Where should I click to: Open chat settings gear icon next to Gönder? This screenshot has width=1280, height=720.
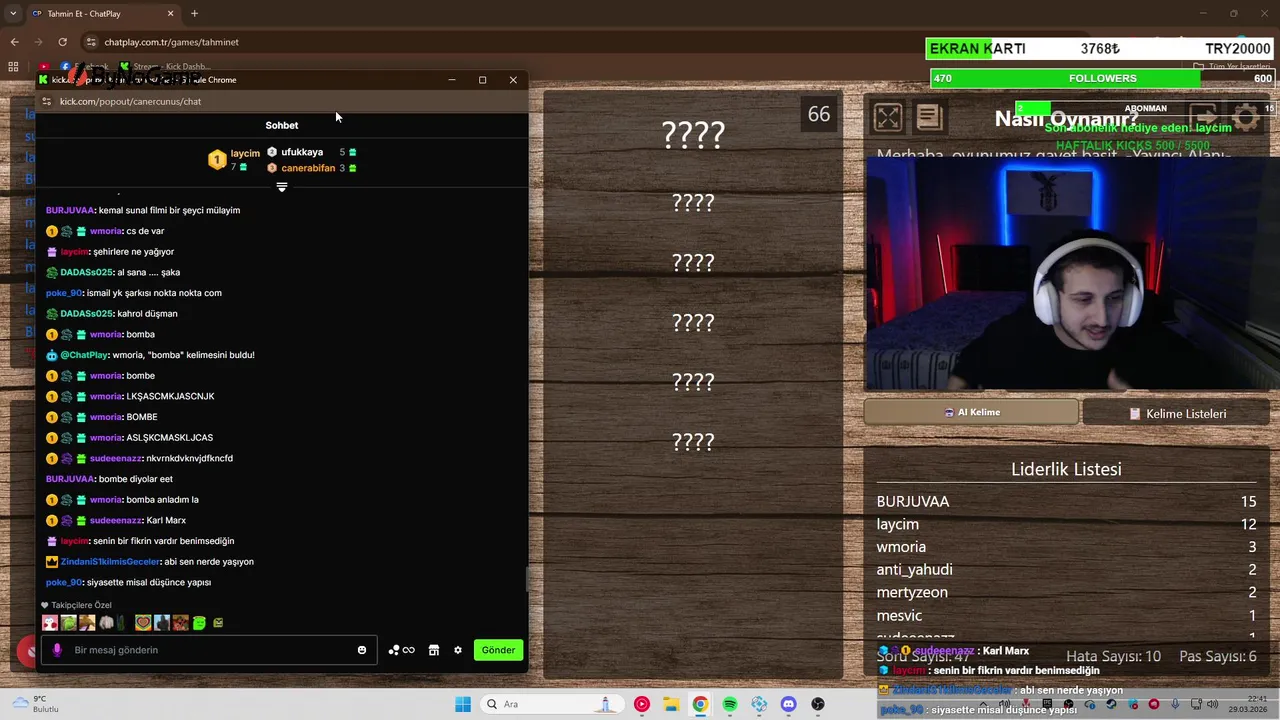tap(458, 650)
